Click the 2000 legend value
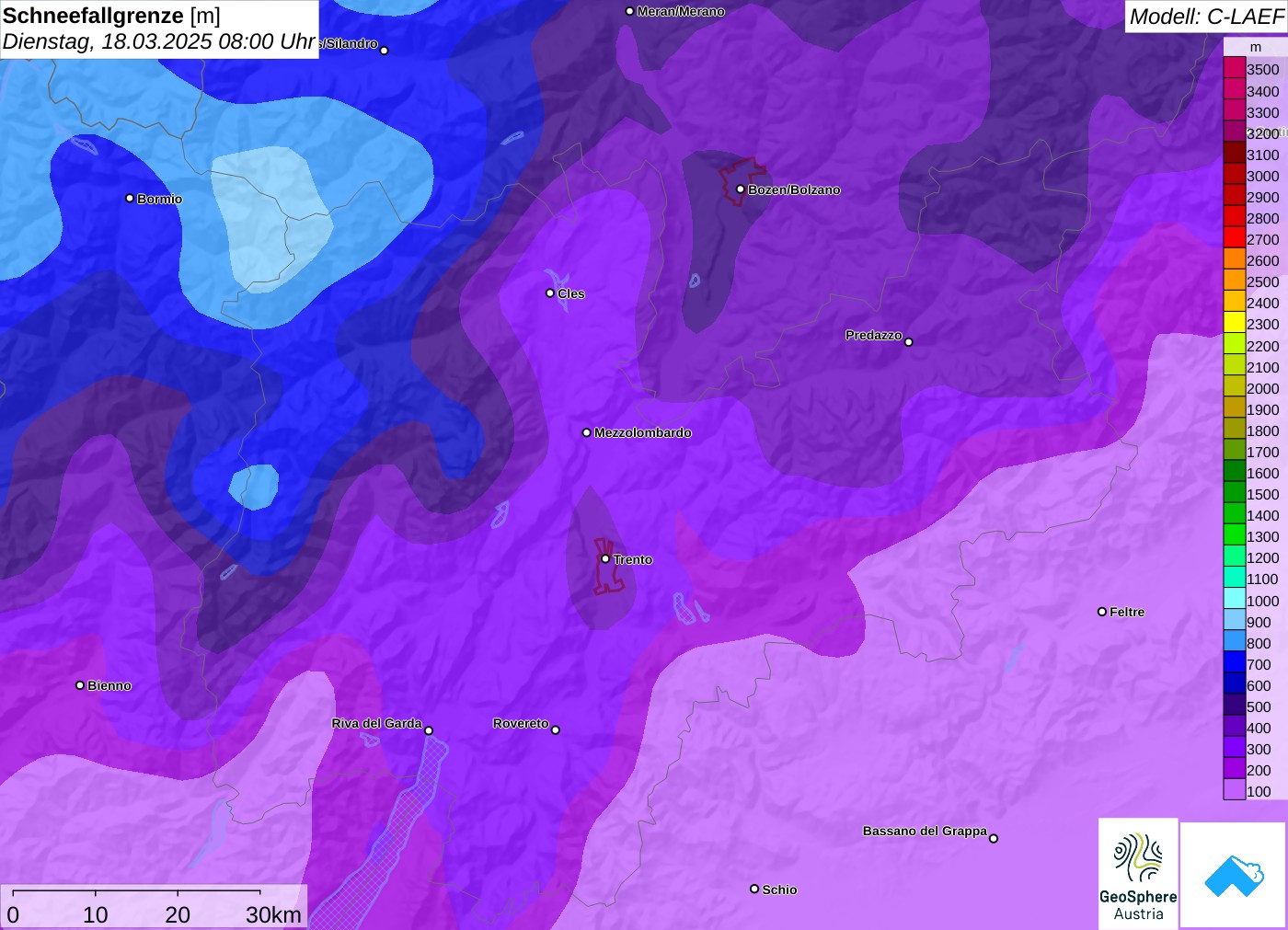 point(1262,388)
